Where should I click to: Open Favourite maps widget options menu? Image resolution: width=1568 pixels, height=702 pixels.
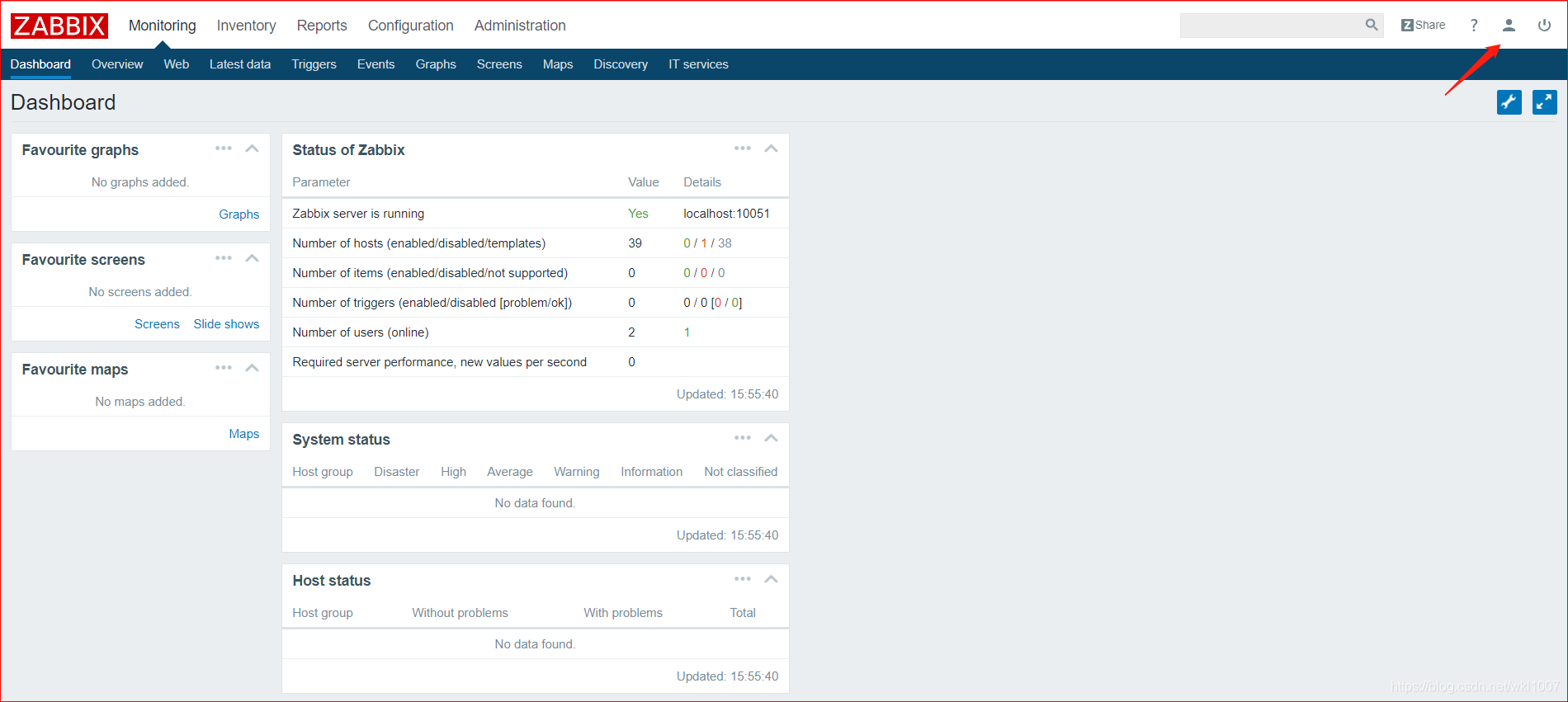click(224, 368)
